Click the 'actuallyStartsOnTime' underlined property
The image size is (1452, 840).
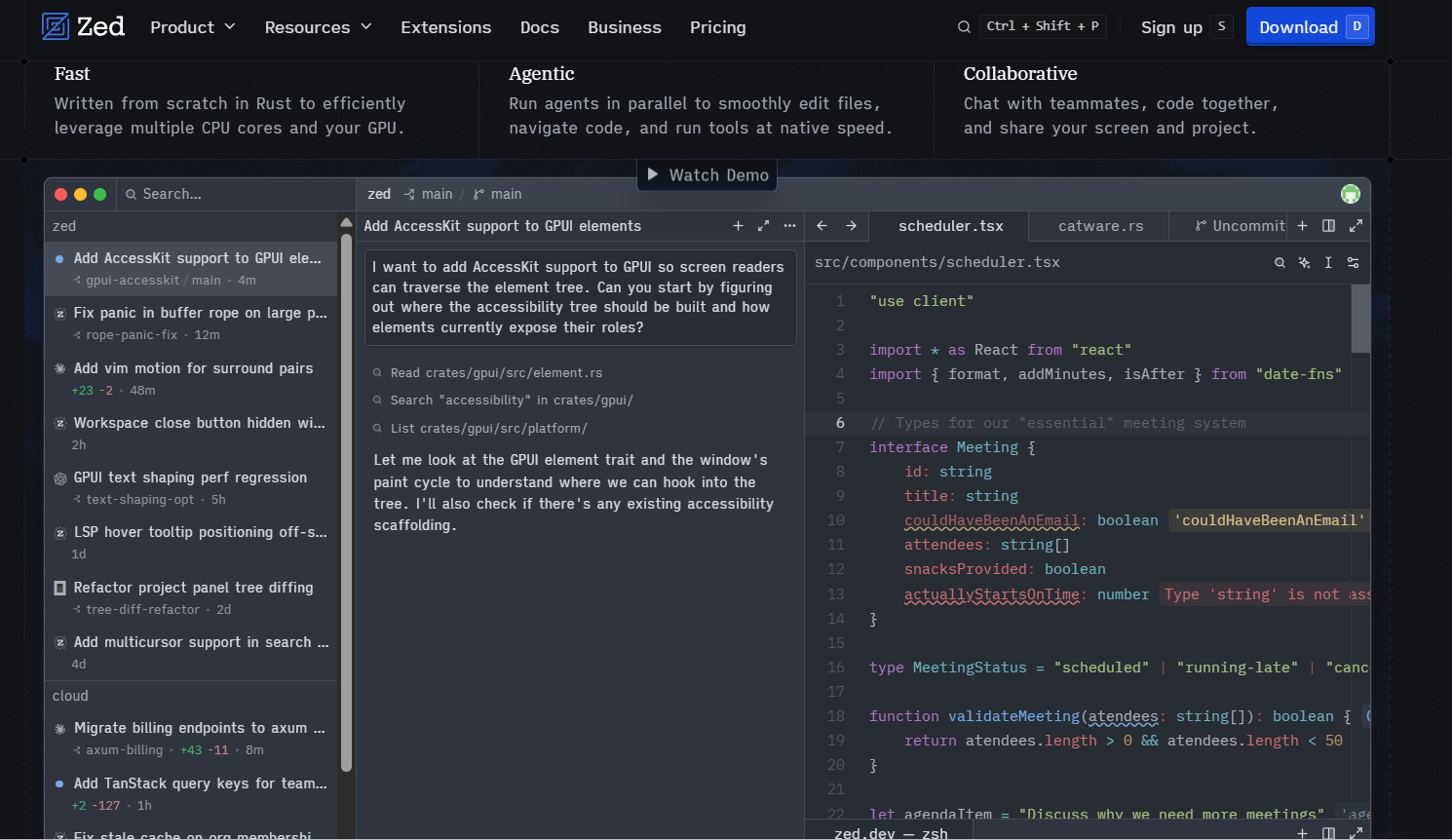point(991,594)
